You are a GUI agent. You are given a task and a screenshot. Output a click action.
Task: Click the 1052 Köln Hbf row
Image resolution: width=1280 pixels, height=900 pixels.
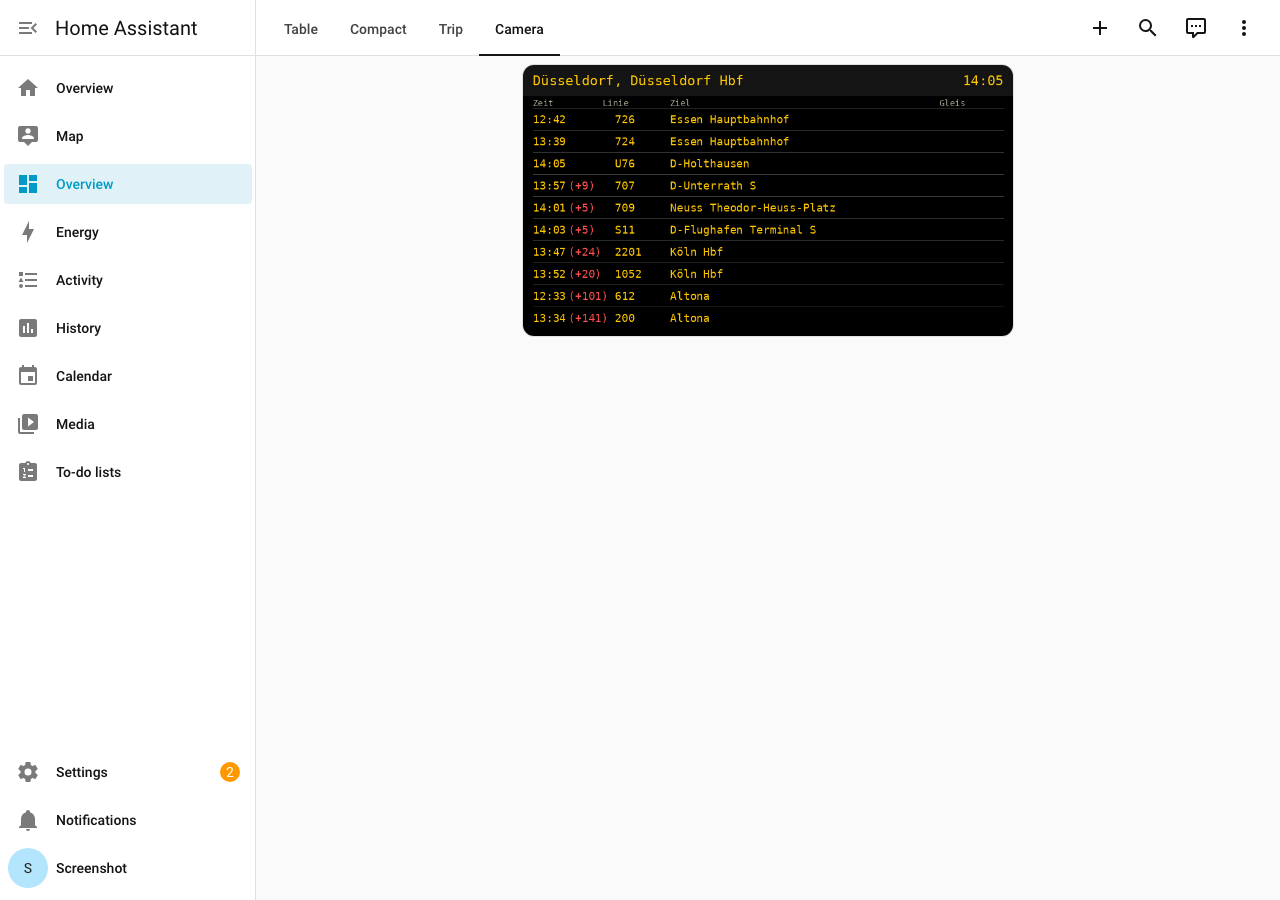(768, 274)
